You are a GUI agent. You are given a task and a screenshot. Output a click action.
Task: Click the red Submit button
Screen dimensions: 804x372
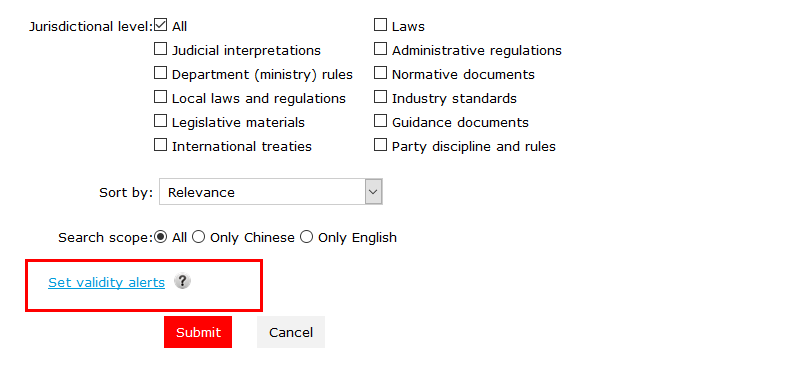pos(198,332)
